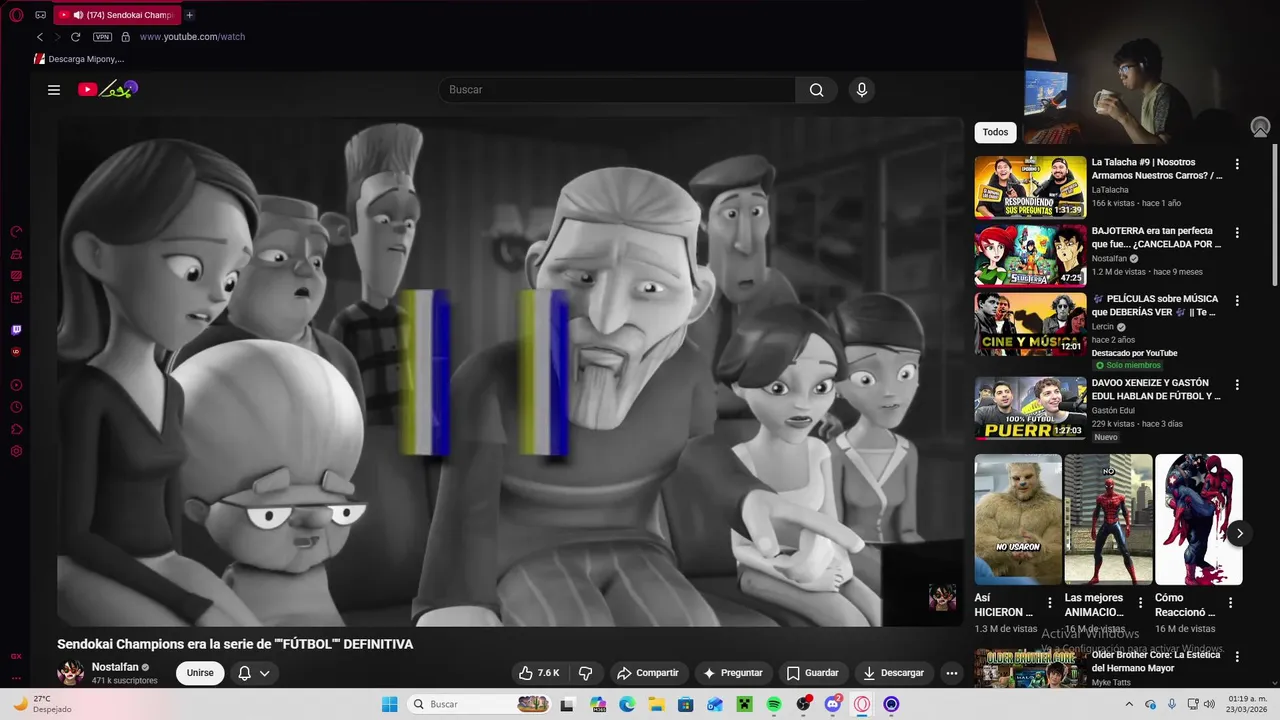The width and height of the screenshot is (1280, 720).
Task: Go to YouTube home via logo
Action: coord(107,89)
